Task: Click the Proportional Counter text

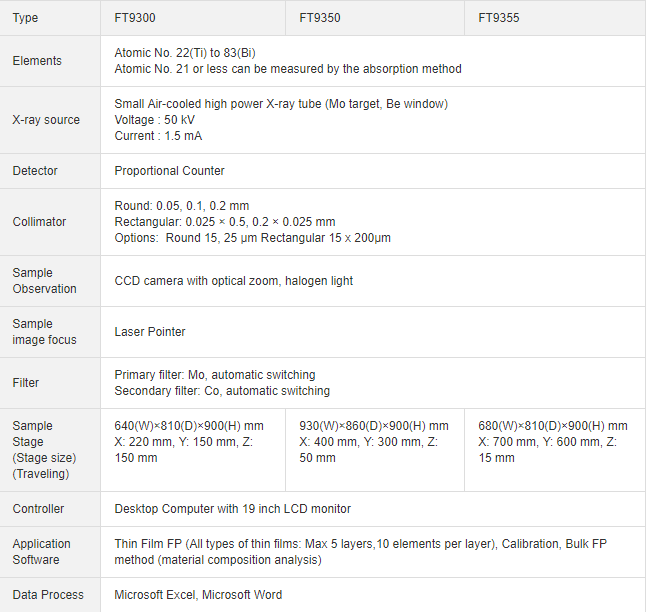Action: point(169,171)
